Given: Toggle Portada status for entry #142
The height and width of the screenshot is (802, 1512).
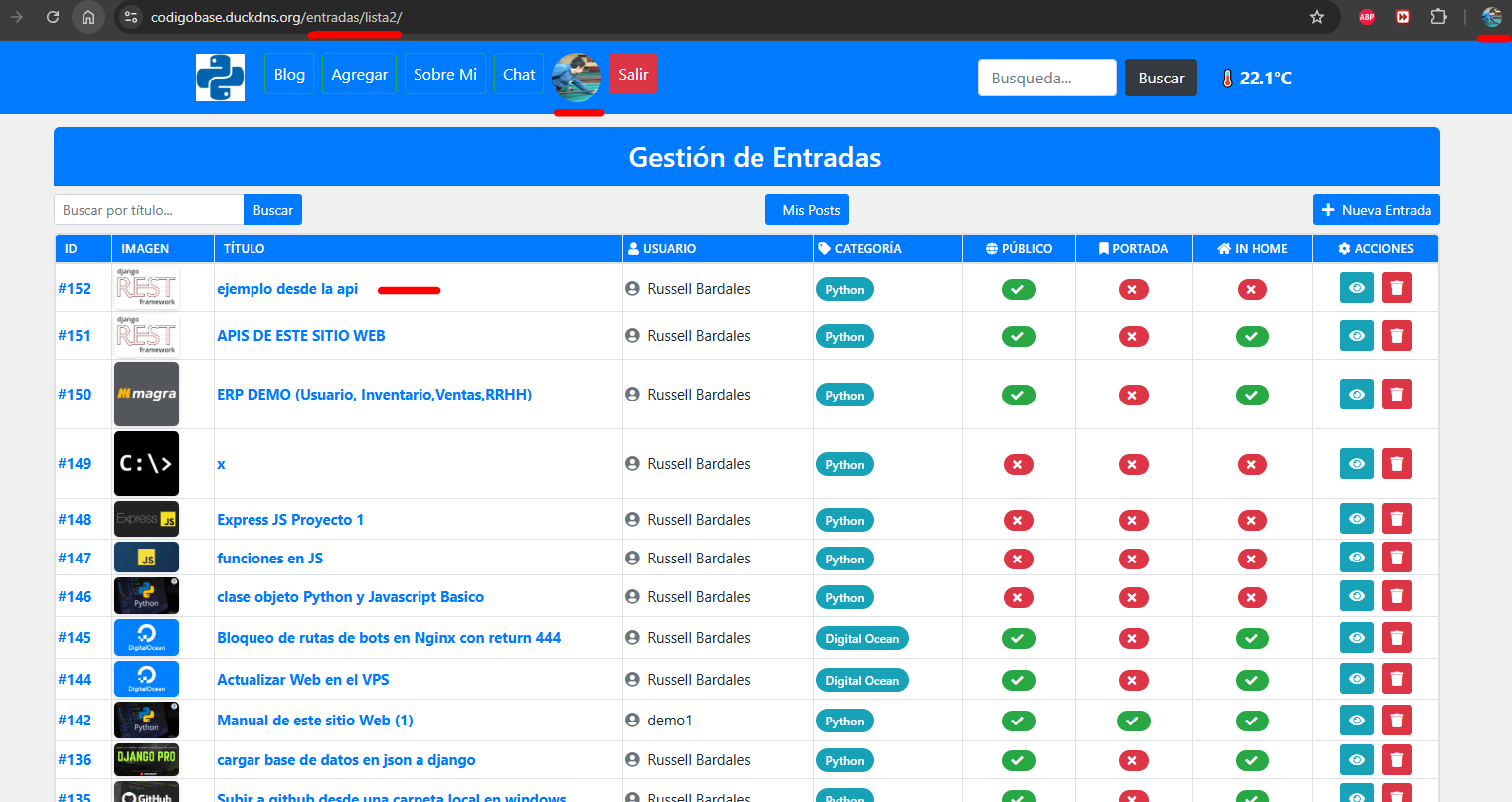Looking at the screenshot, I should [x=1133, y=721].
